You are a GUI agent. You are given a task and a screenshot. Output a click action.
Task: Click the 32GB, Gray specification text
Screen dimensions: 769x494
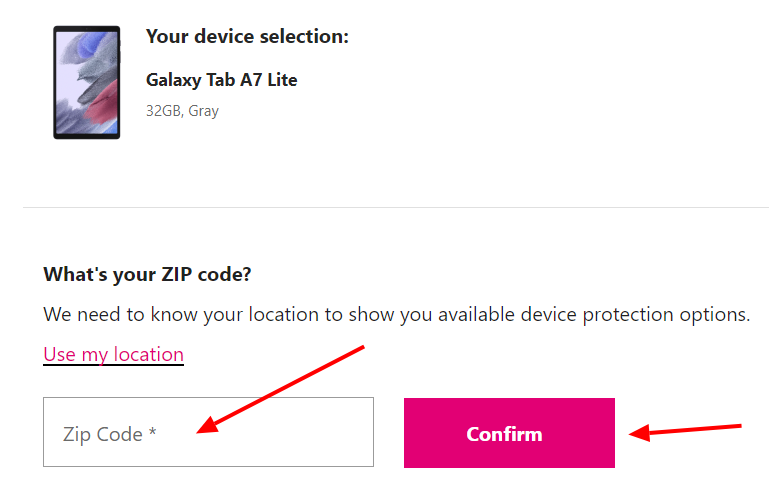pos(182,111)
